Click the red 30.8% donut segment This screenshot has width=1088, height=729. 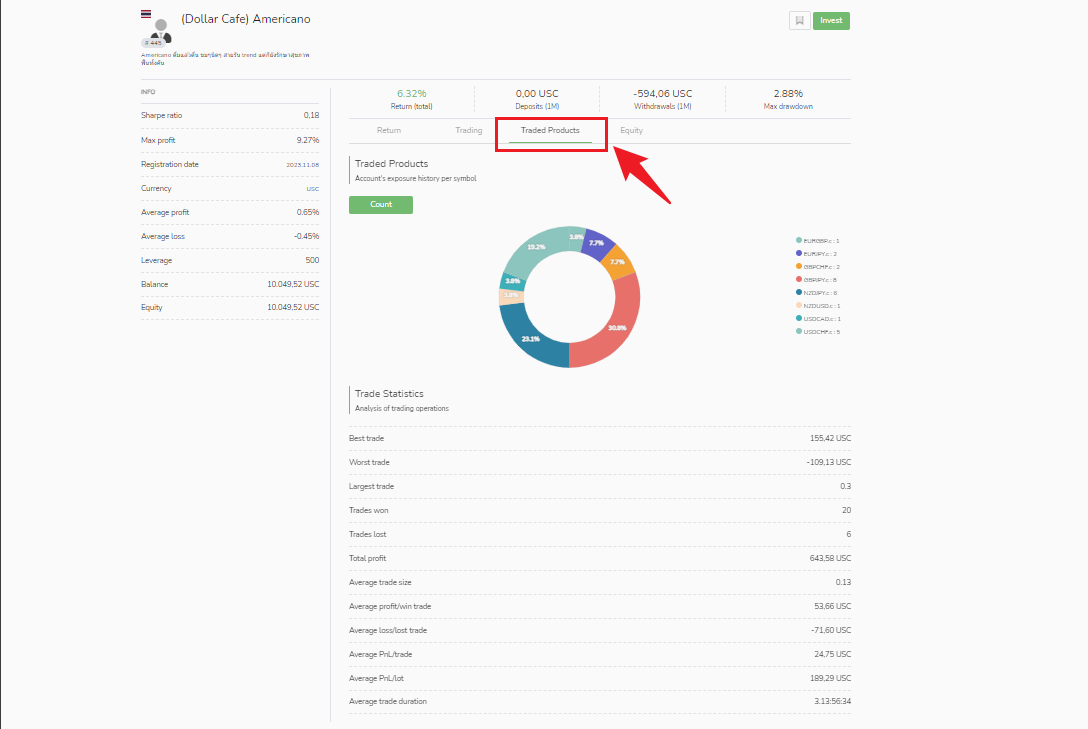pyautogui.click(x=619, y=326)
